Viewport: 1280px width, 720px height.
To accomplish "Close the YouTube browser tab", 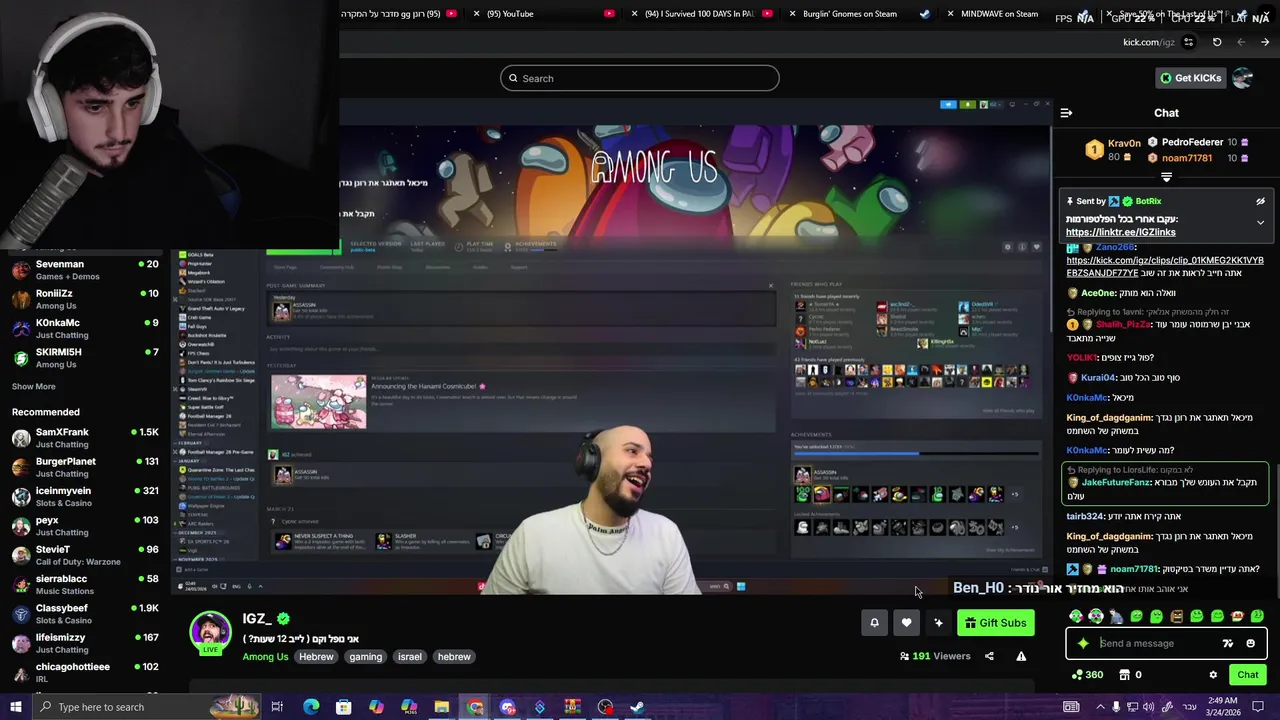I will (x=476, y=14).
